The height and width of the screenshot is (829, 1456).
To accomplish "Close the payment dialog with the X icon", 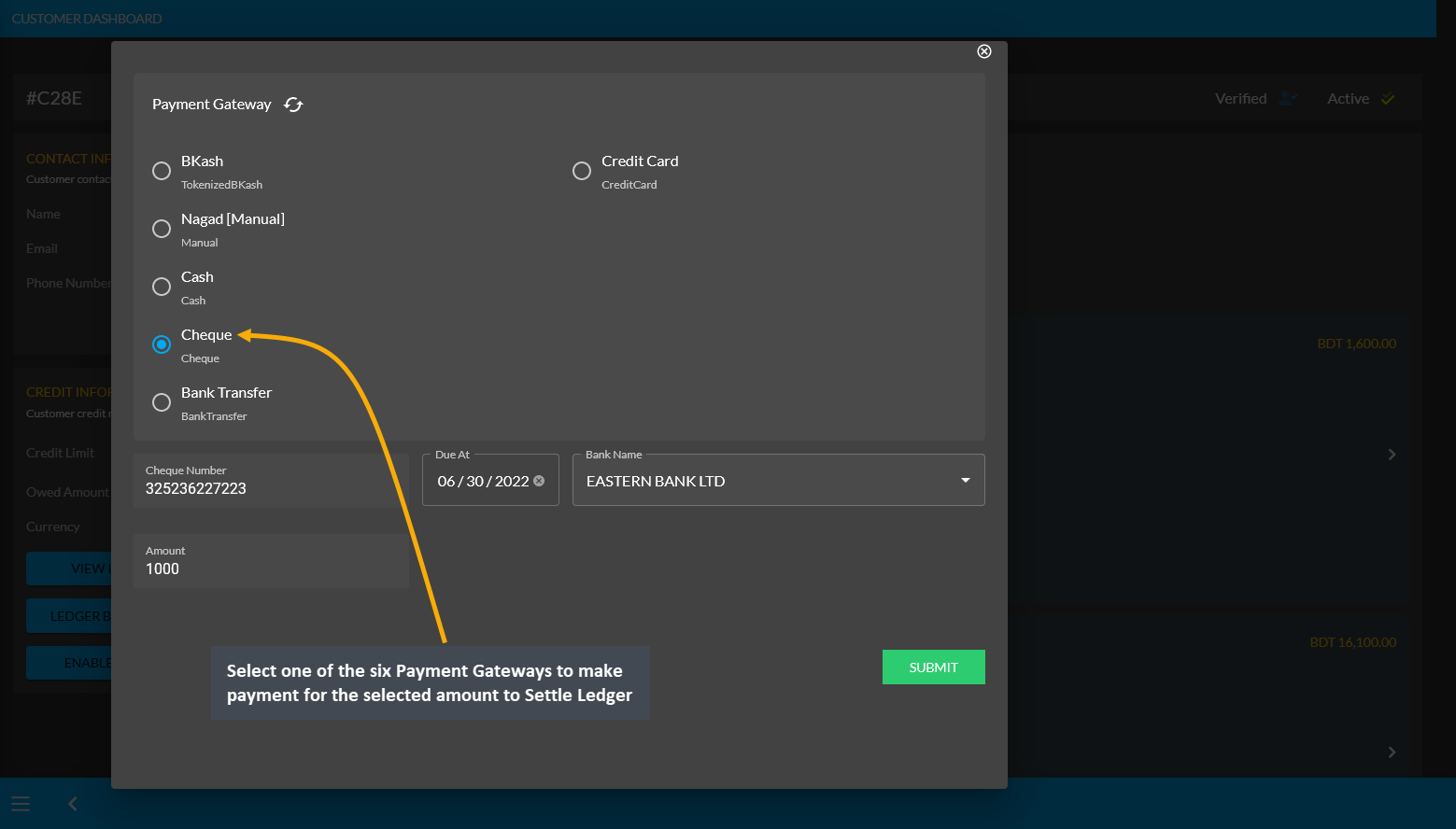I will [983, 51].
